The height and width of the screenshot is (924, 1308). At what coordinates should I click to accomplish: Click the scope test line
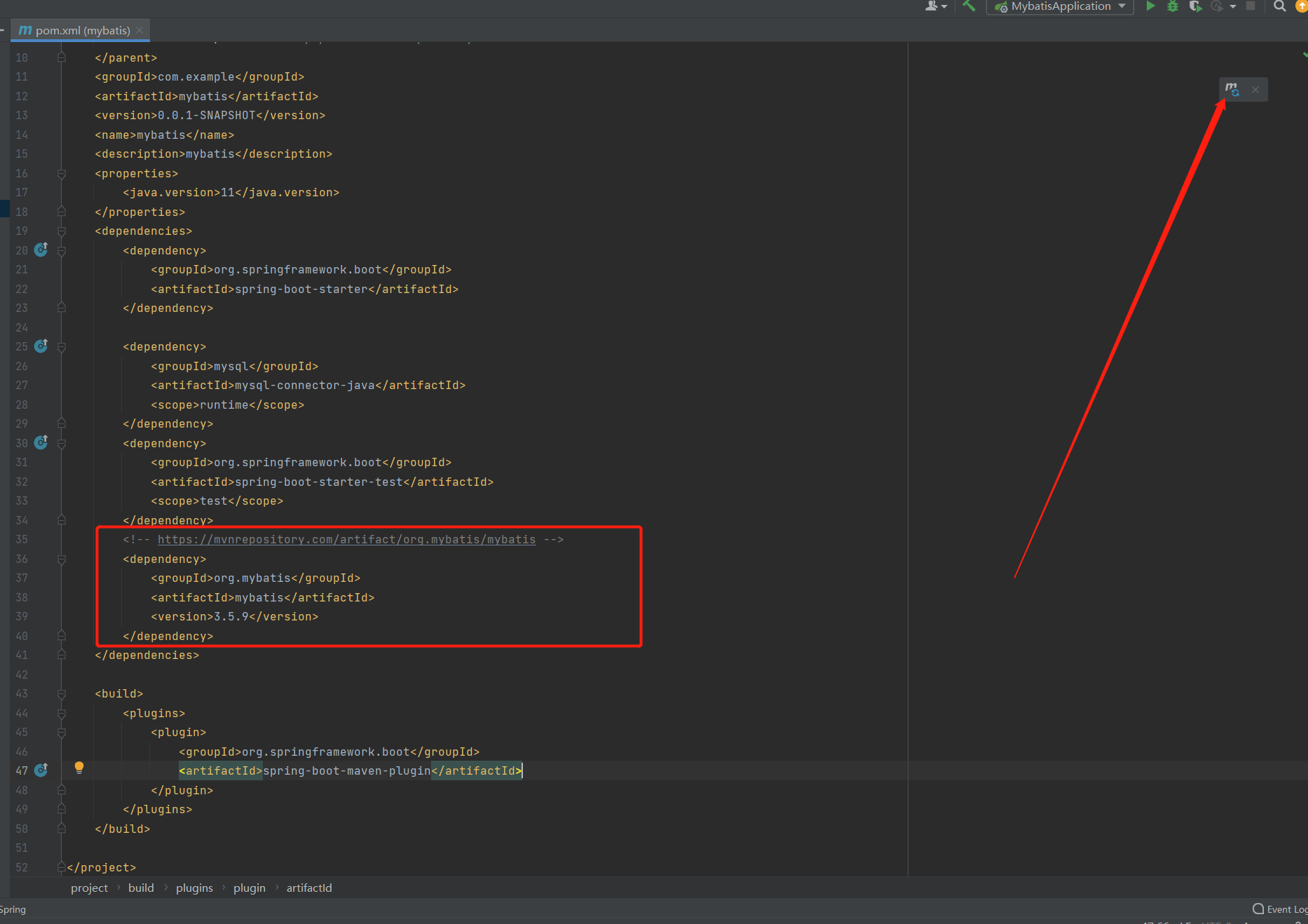click(x=217, y=501)
